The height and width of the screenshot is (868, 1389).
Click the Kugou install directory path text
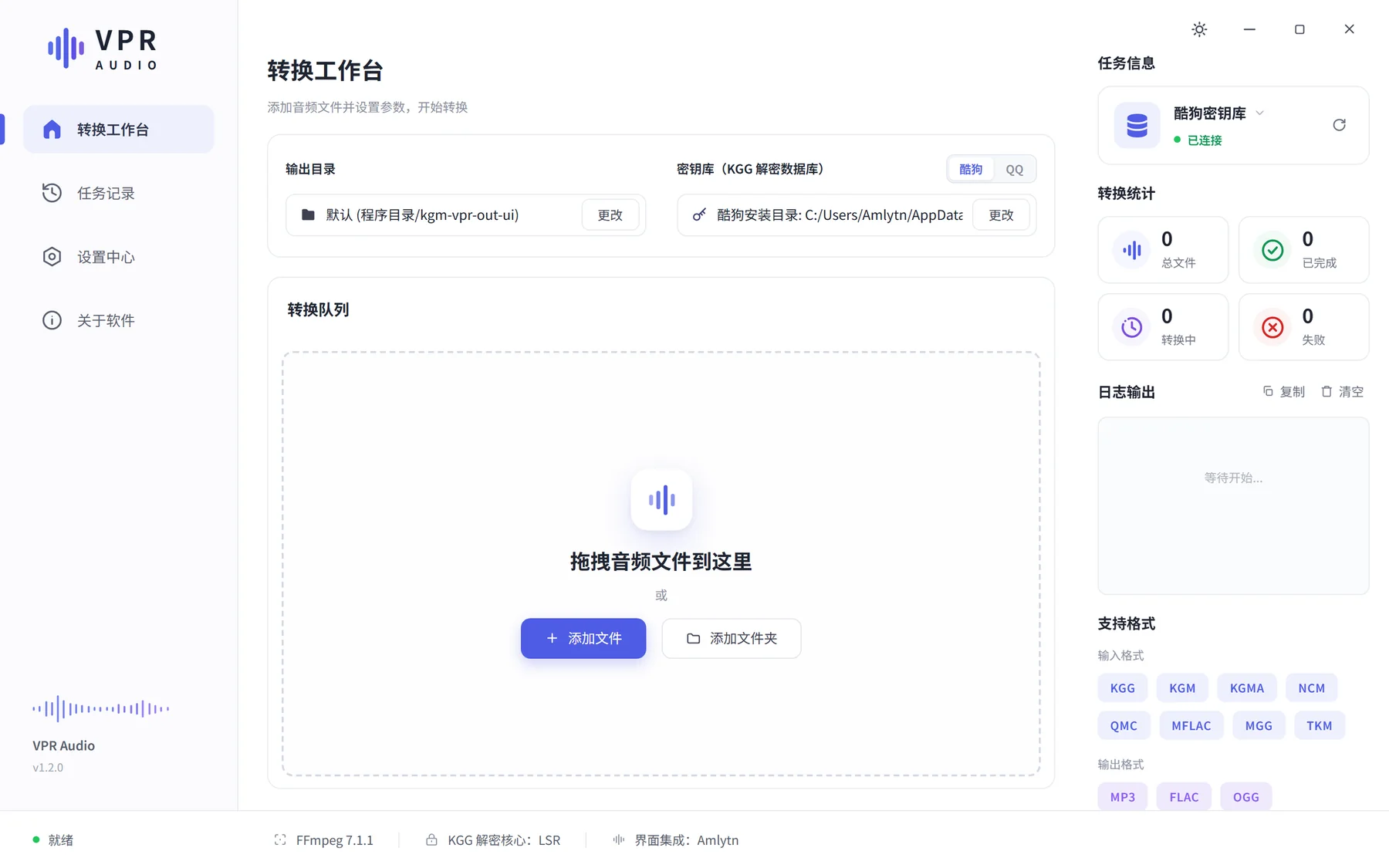(x=840, y=214)
